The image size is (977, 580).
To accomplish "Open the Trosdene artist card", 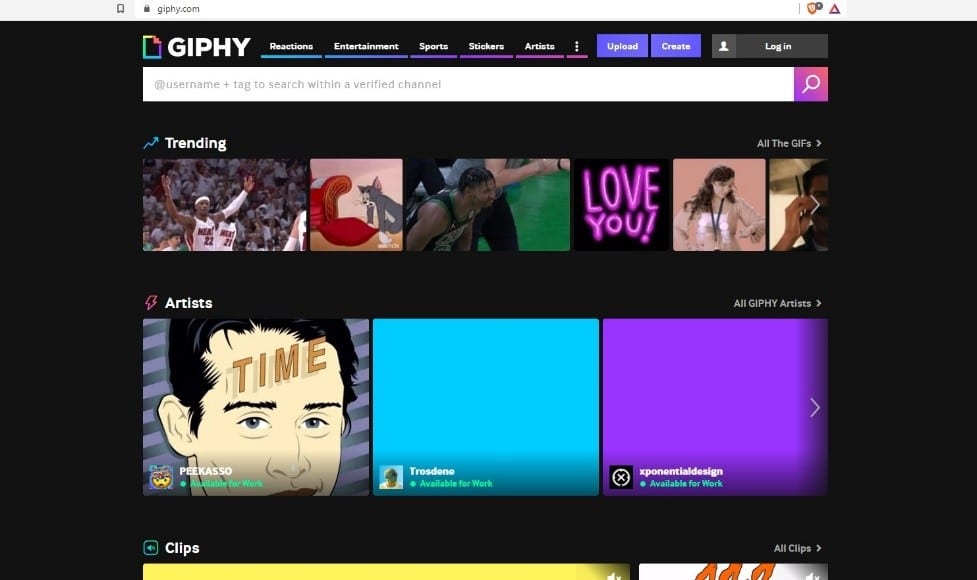I will [x=486, y=407].
